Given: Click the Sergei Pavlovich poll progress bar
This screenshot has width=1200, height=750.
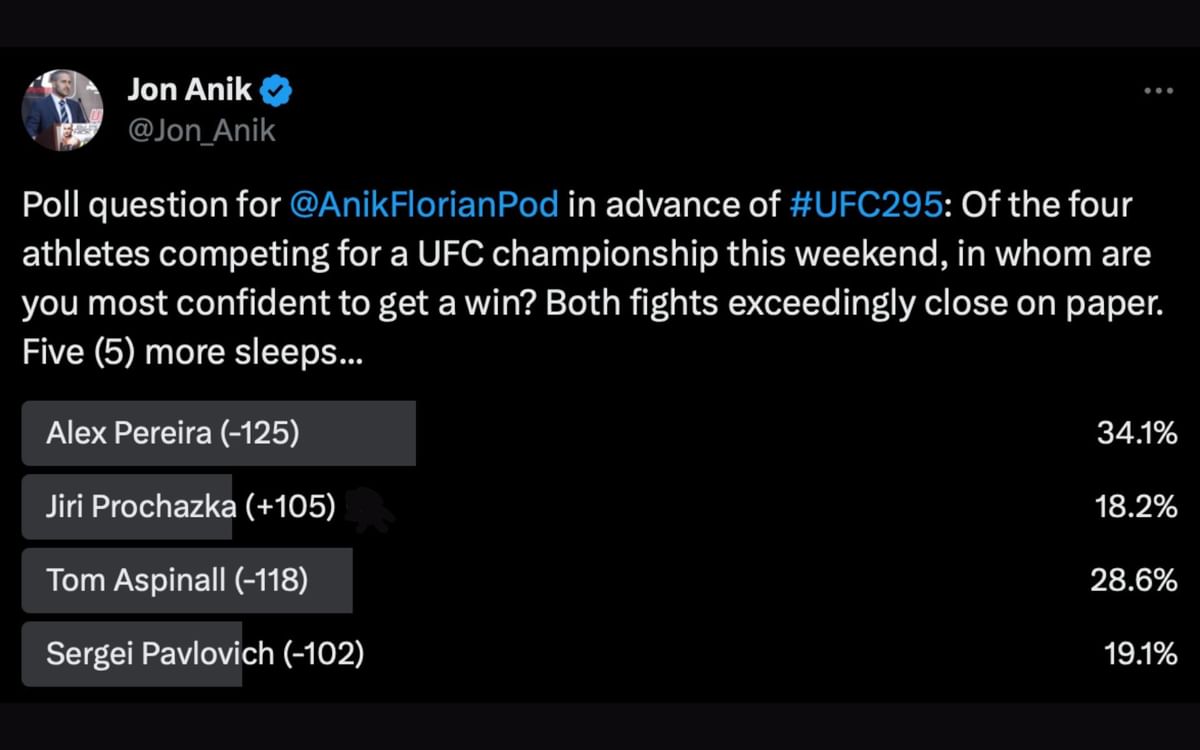Looking at the screenshot, I should click(x=131, y=655).
